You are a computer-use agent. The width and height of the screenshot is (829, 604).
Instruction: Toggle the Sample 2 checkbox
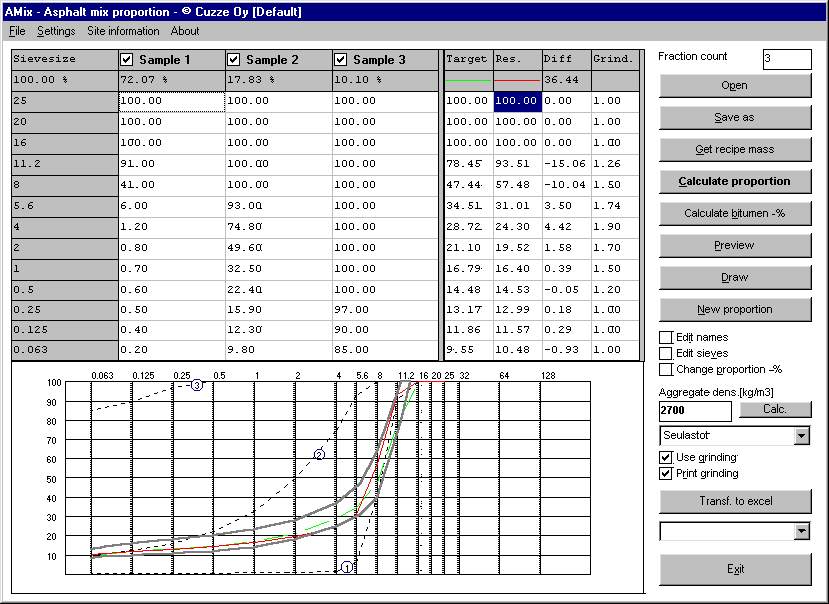click(x=234, y=60)
